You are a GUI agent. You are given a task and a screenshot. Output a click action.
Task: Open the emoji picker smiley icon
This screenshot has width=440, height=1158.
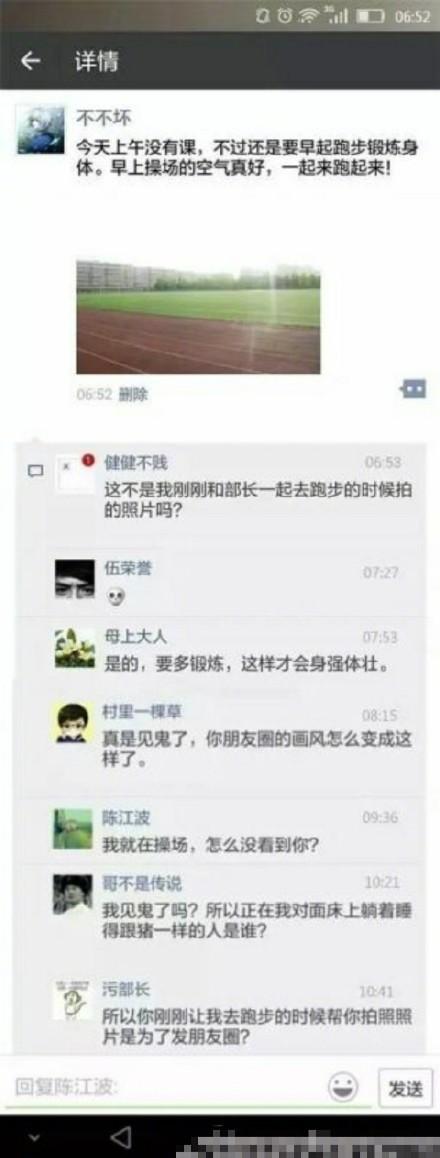point(343,1087)
